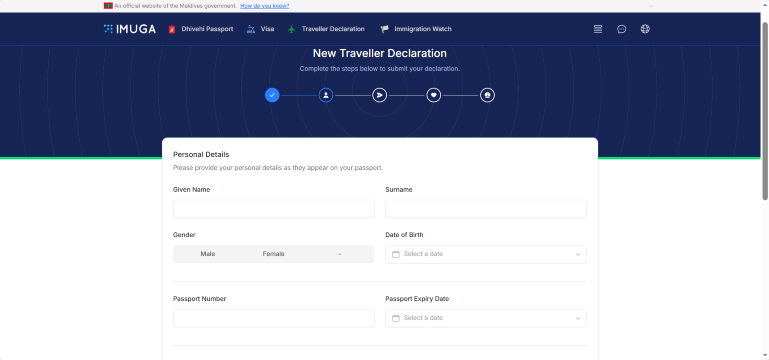
Task: Click the green airplane Traveller Declaration icon
Action: [292, 29]
